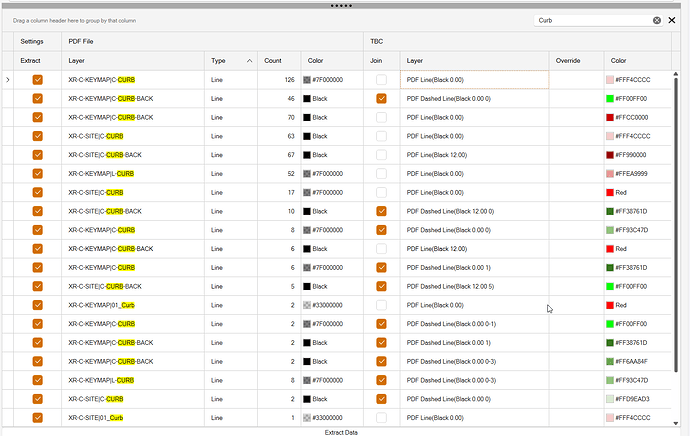Click the #7F000000 color icon in the 126-count row
The image size is (690, 436).
[x=307, y=79]
